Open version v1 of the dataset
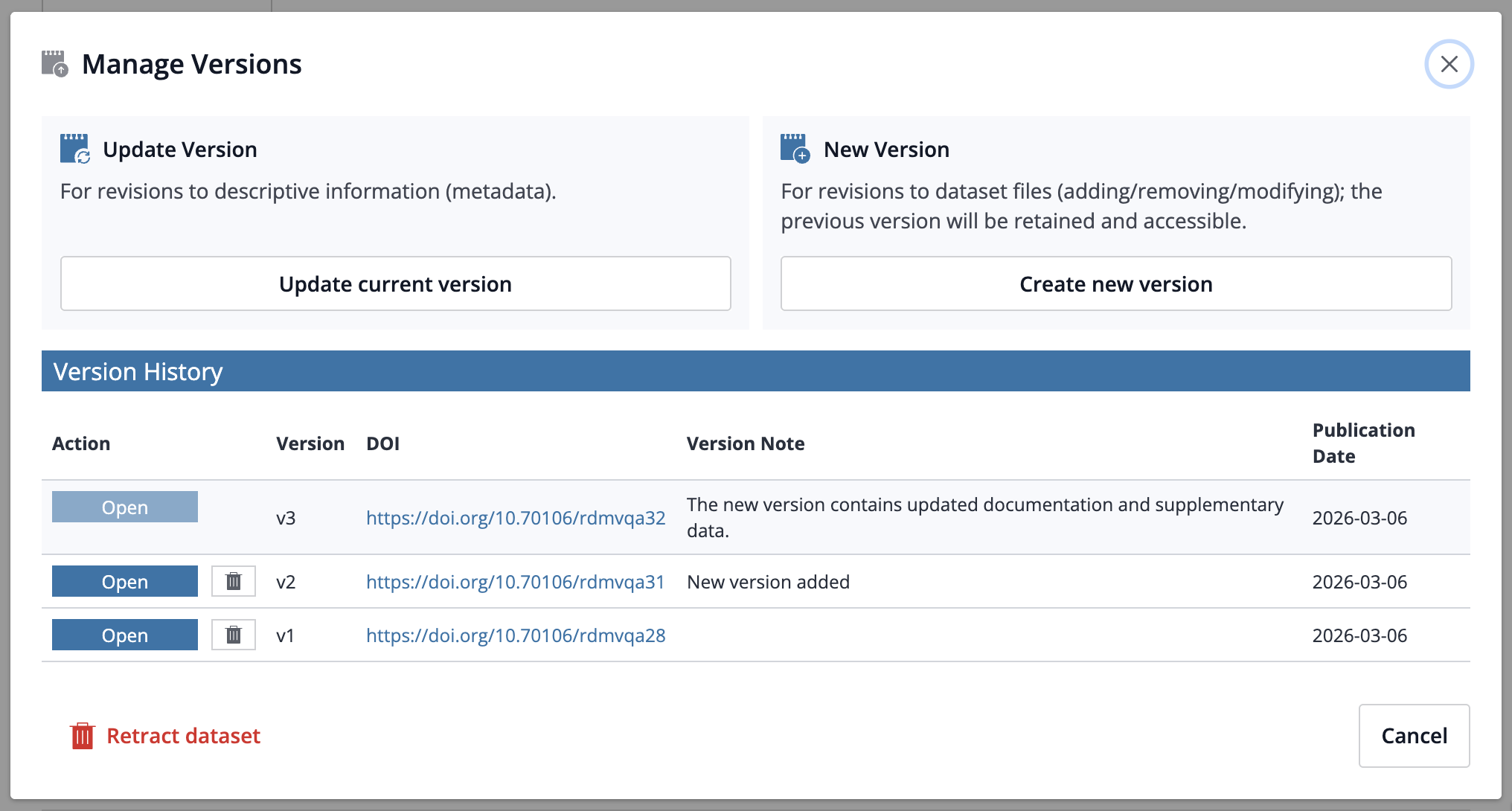This screenshot has height=811, width=1512. [x=125, y=635]
